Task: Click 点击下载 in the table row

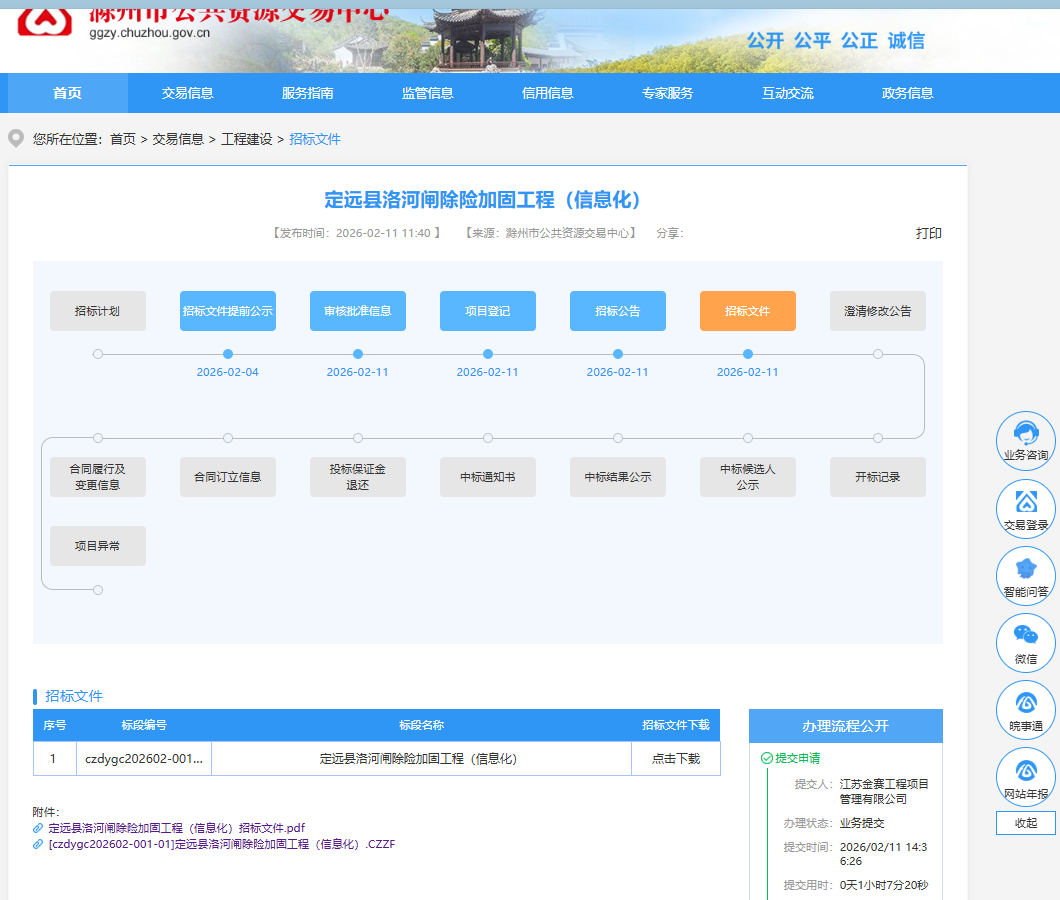Action: coord(675,759)
